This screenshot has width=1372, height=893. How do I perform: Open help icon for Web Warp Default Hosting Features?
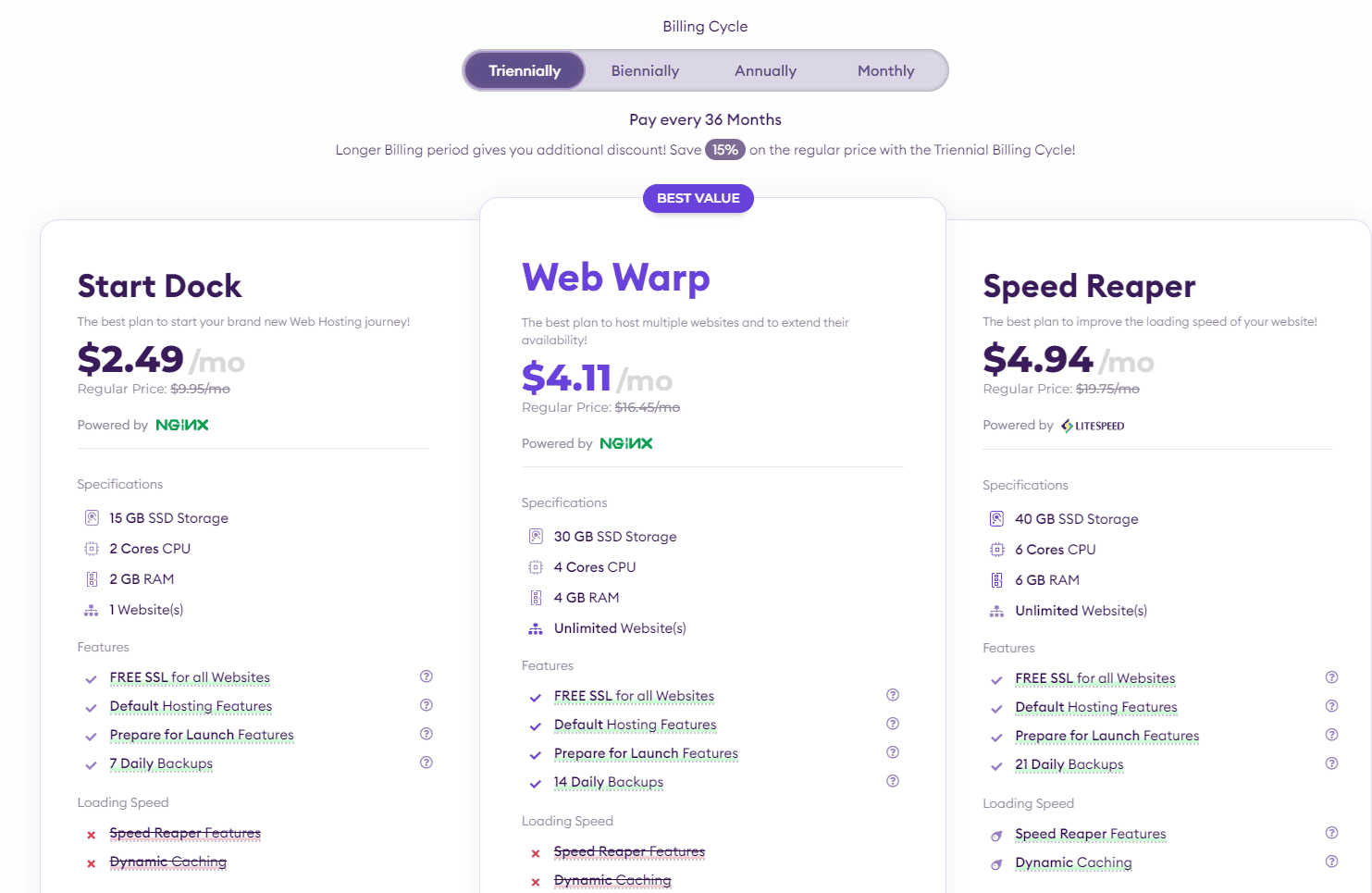[x=893, y=724]
